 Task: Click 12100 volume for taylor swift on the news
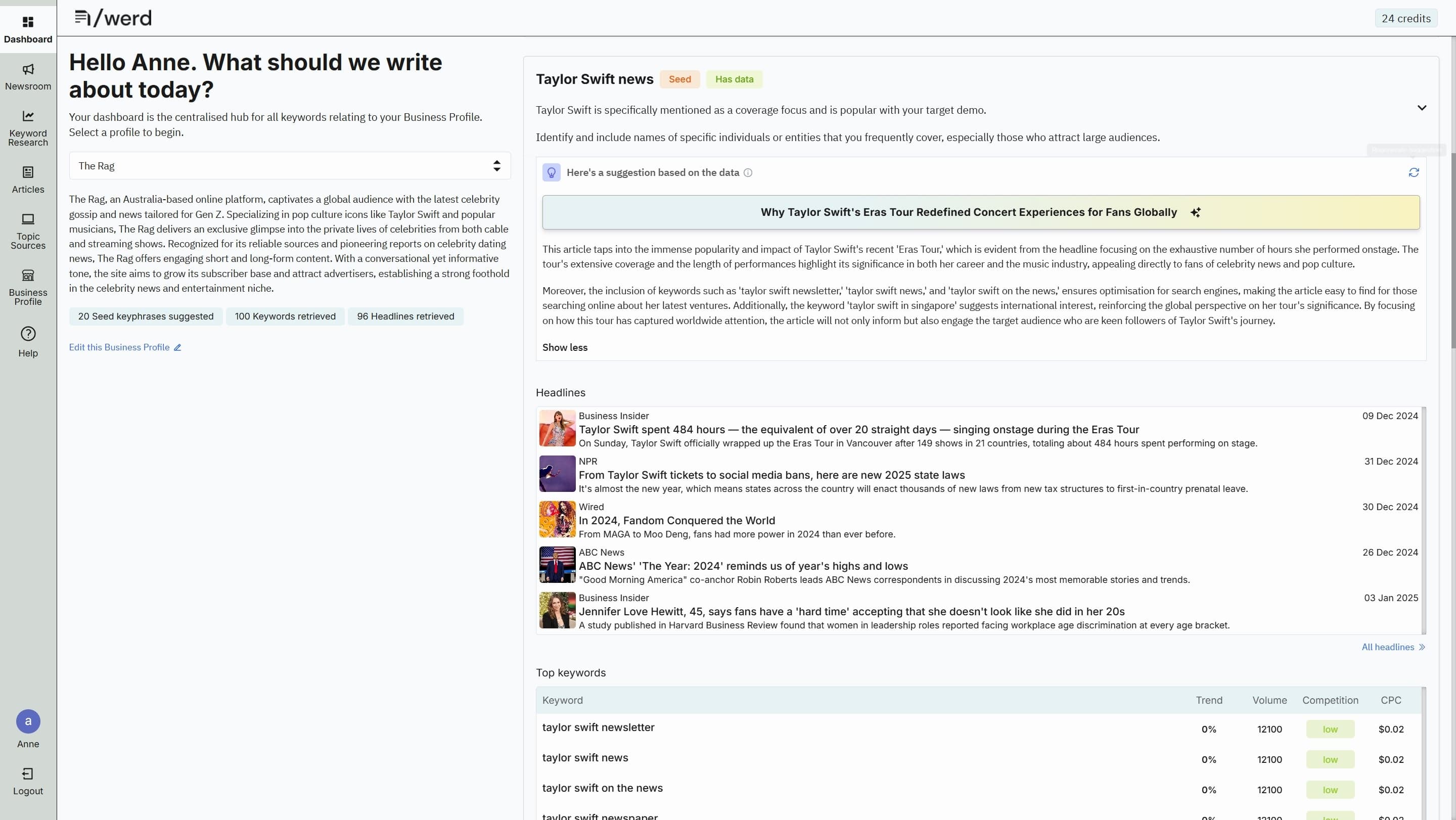point(1269,790)
